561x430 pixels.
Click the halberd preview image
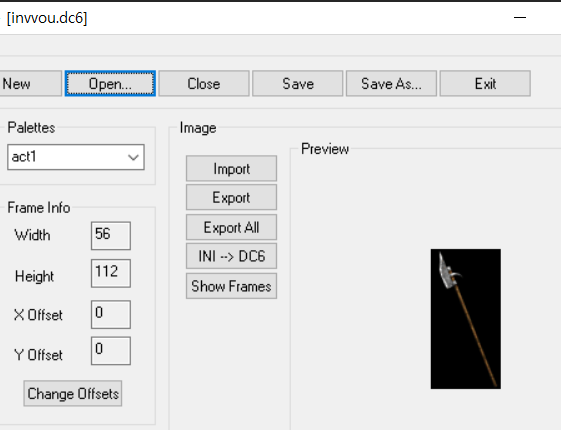click(466, 319)
